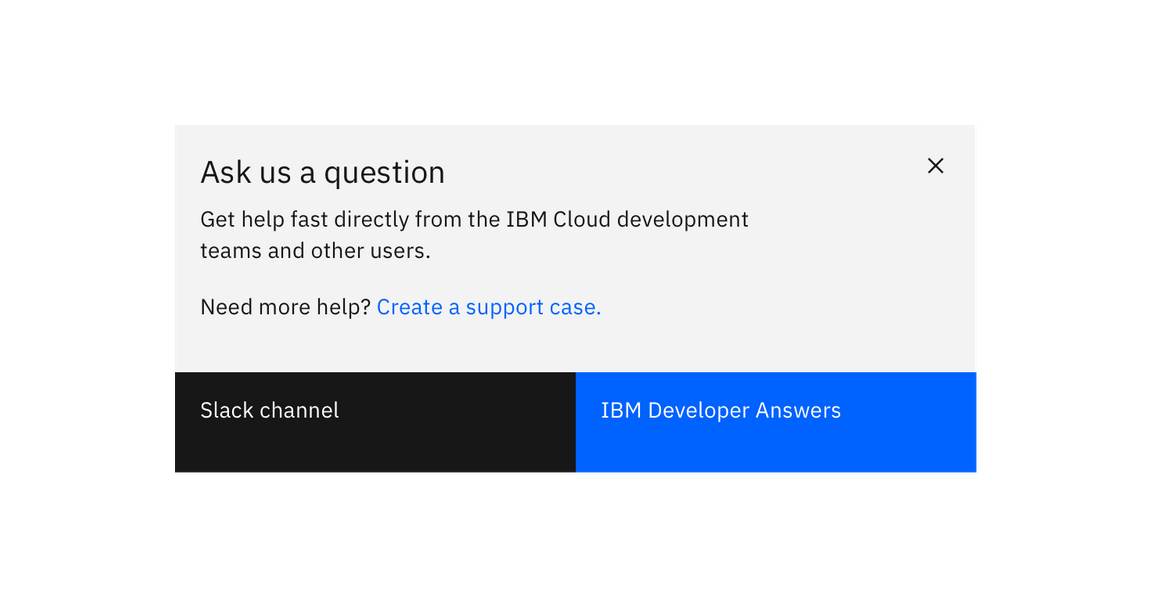Image resolution: width=1152 pixels, height=598 pixels.
Task: Choose the dark Slack channel option
Action: pos(374,422)
